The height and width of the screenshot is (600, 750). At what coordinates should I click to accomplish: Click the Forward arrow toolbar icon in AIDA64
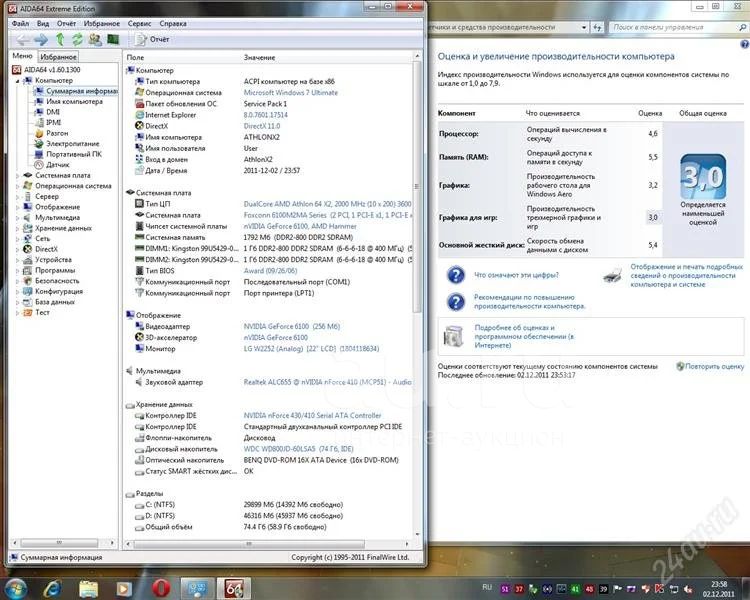coord(41,40)
